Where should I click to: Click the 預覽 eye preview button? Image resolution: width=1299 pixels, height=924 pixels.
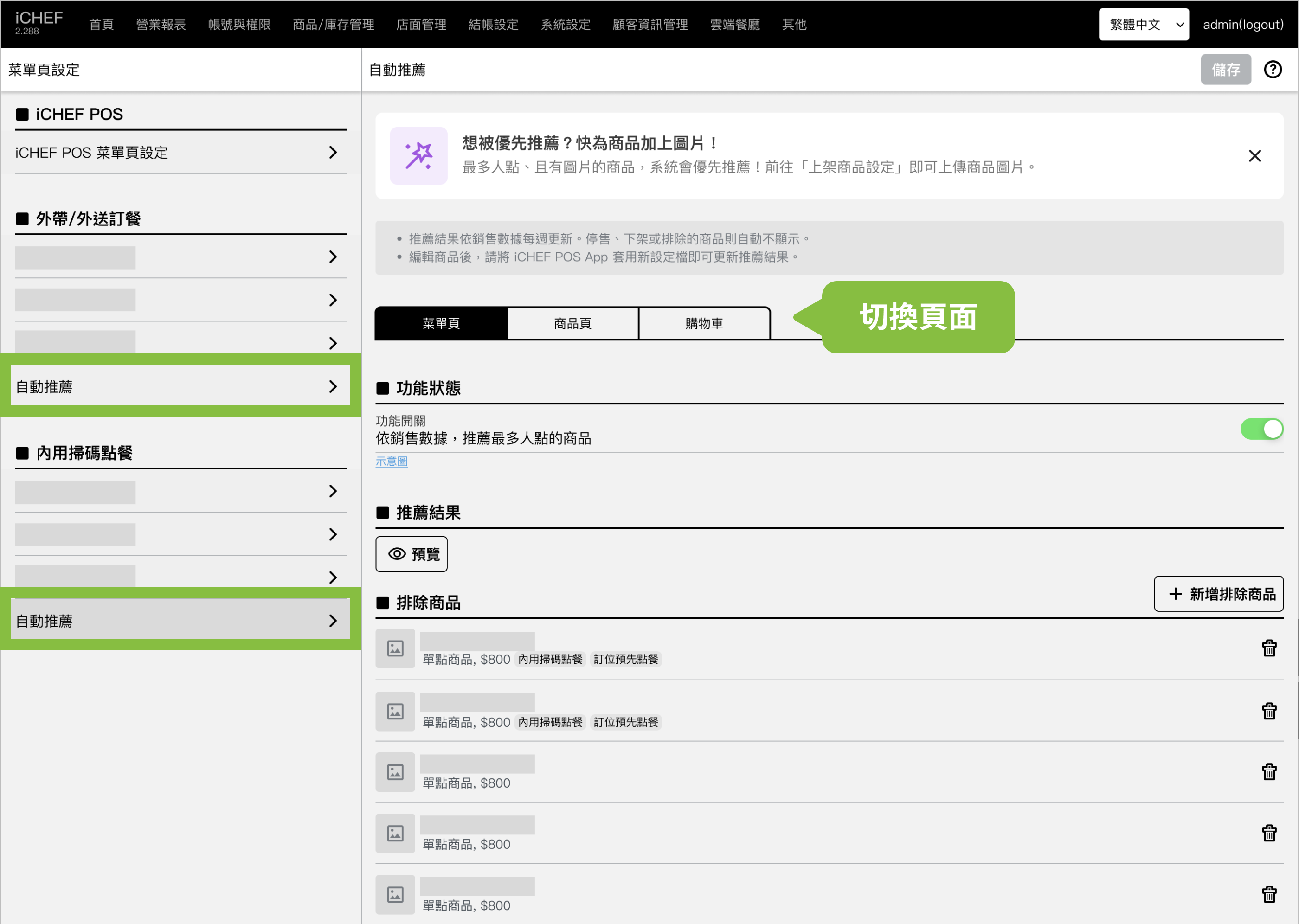[x=412, y=554]
